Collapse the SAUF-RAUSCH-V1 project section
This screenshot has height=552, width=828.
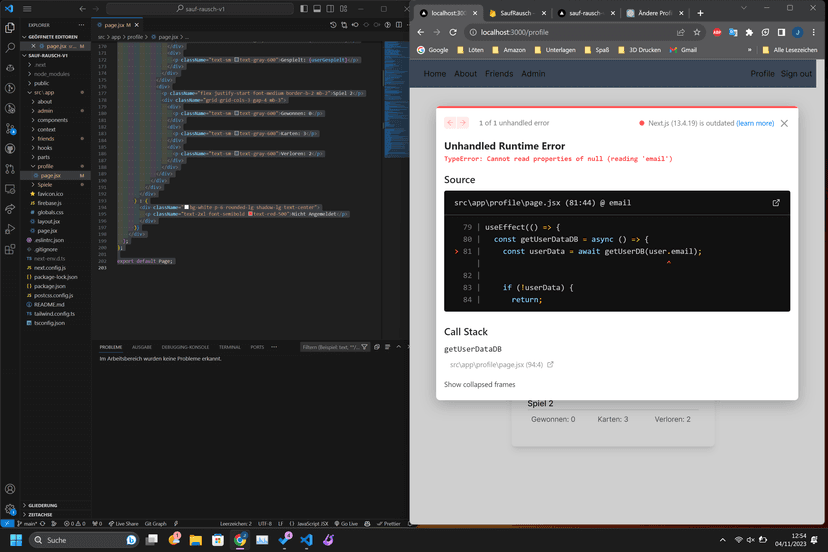(x=48, y=55)
